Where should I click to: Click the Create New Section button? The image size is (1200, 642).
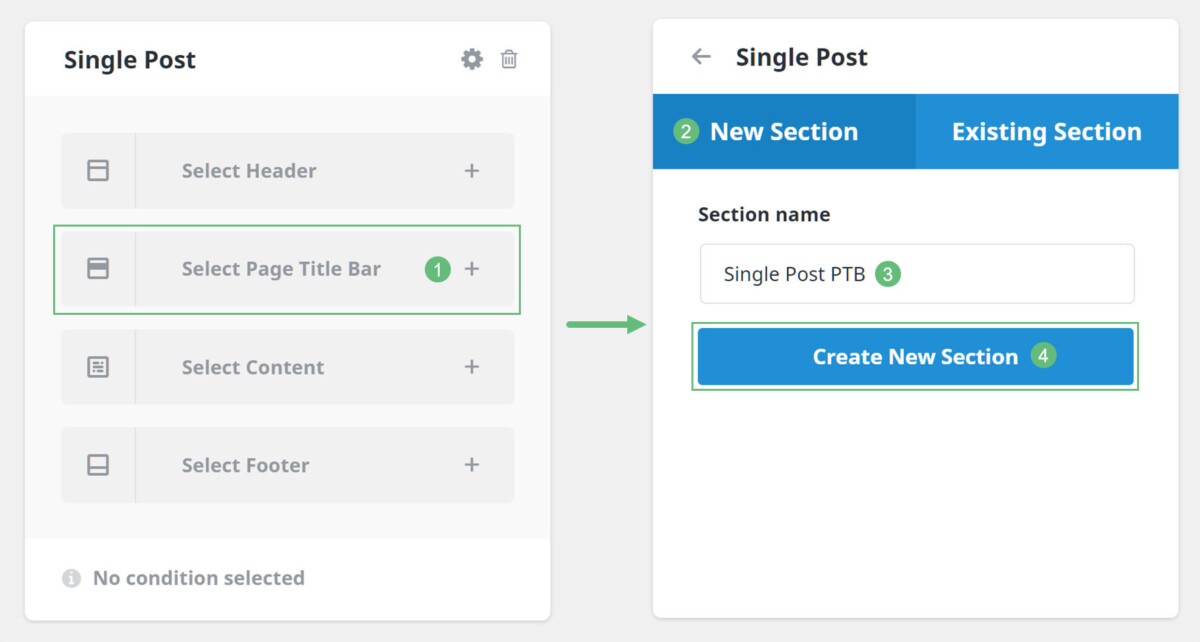(x=915, y=356)
